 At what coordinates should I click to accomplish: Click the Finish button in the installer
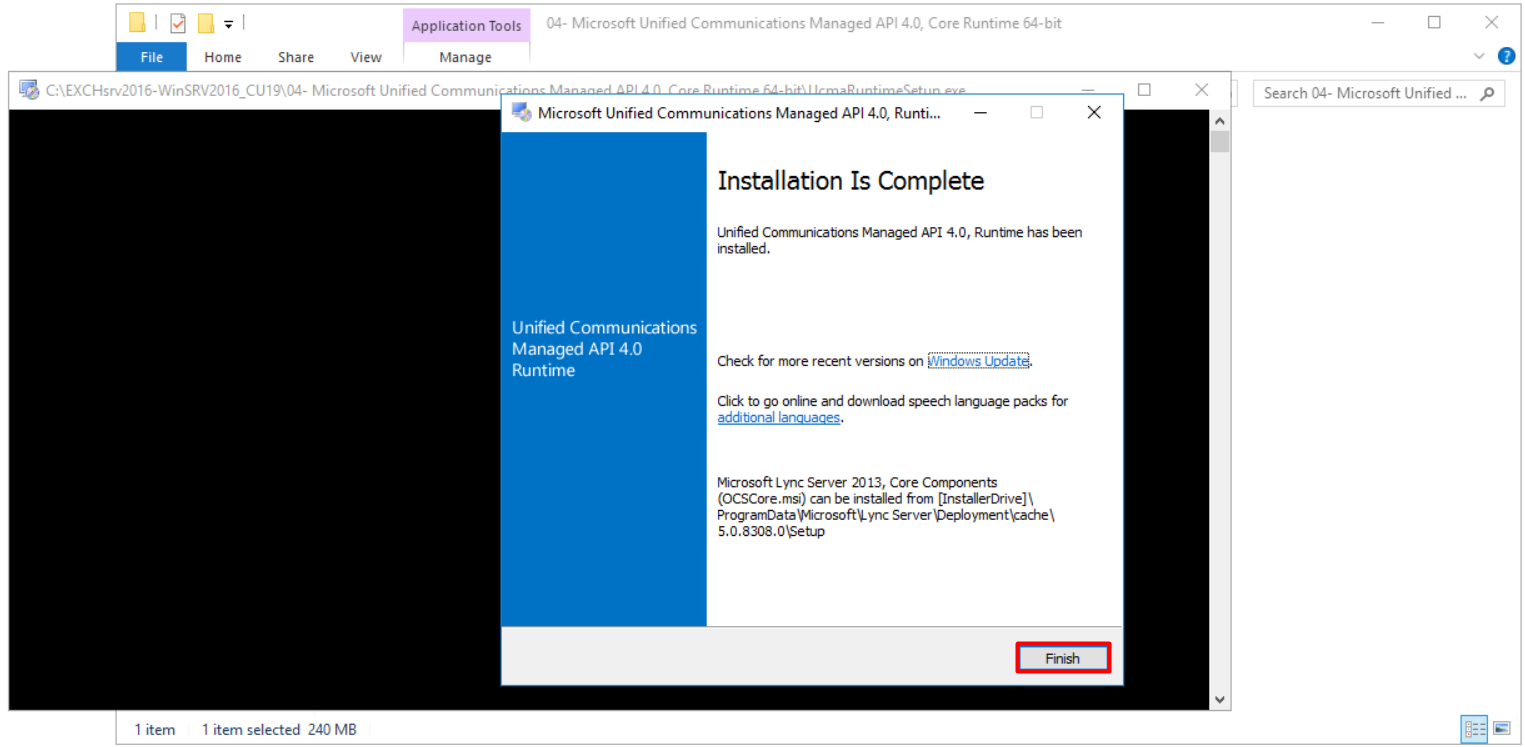point(1063,658)
